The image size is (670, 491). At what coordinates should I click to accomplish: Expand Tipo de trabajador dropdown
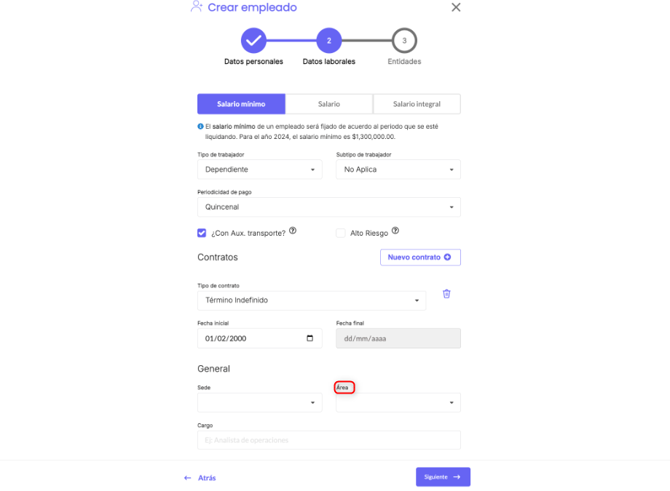point(259,170)
